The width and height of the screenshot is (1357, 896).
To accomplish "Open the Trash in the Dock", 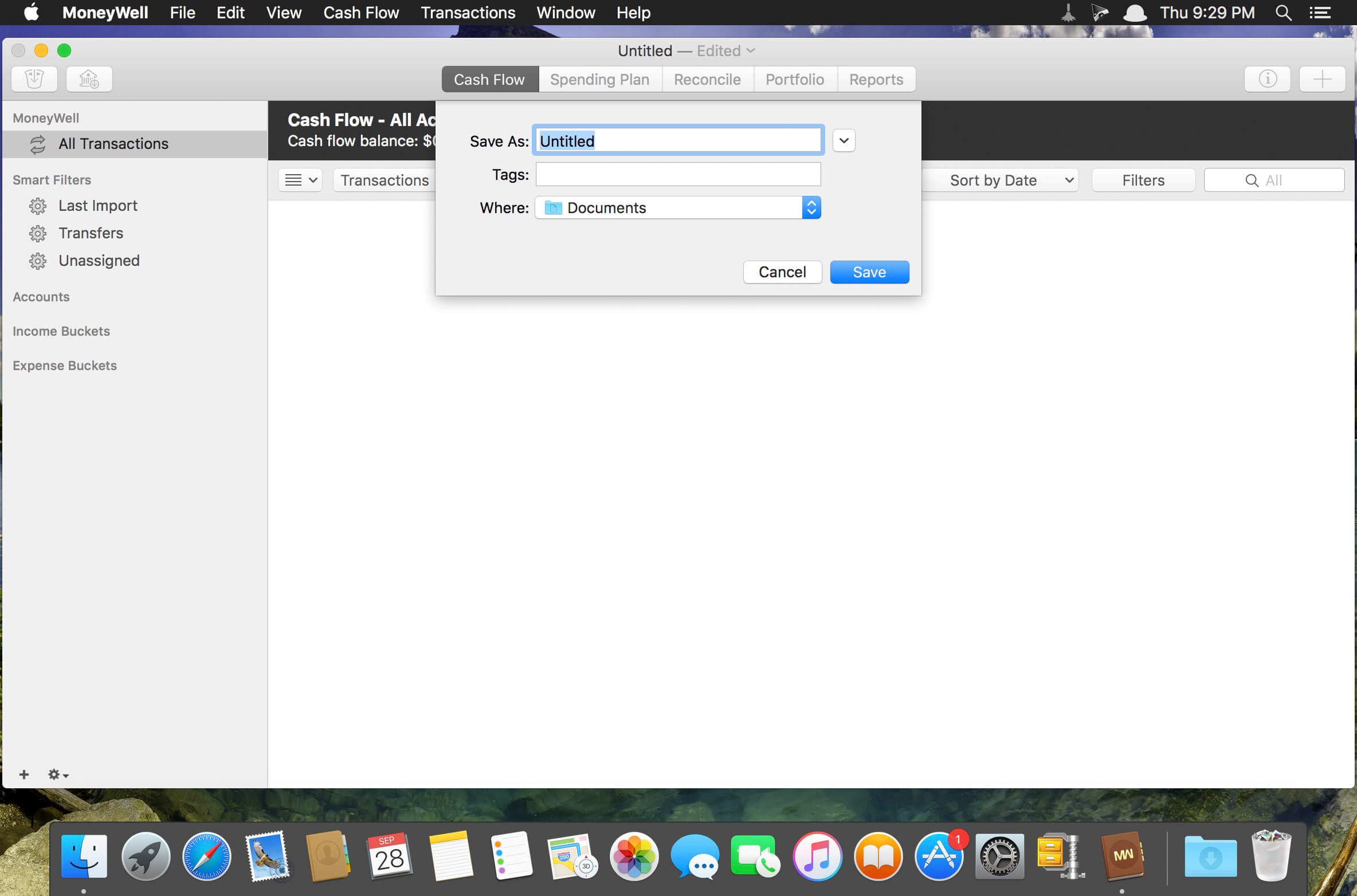I will pyautogui.click(x=1272, y=856).
